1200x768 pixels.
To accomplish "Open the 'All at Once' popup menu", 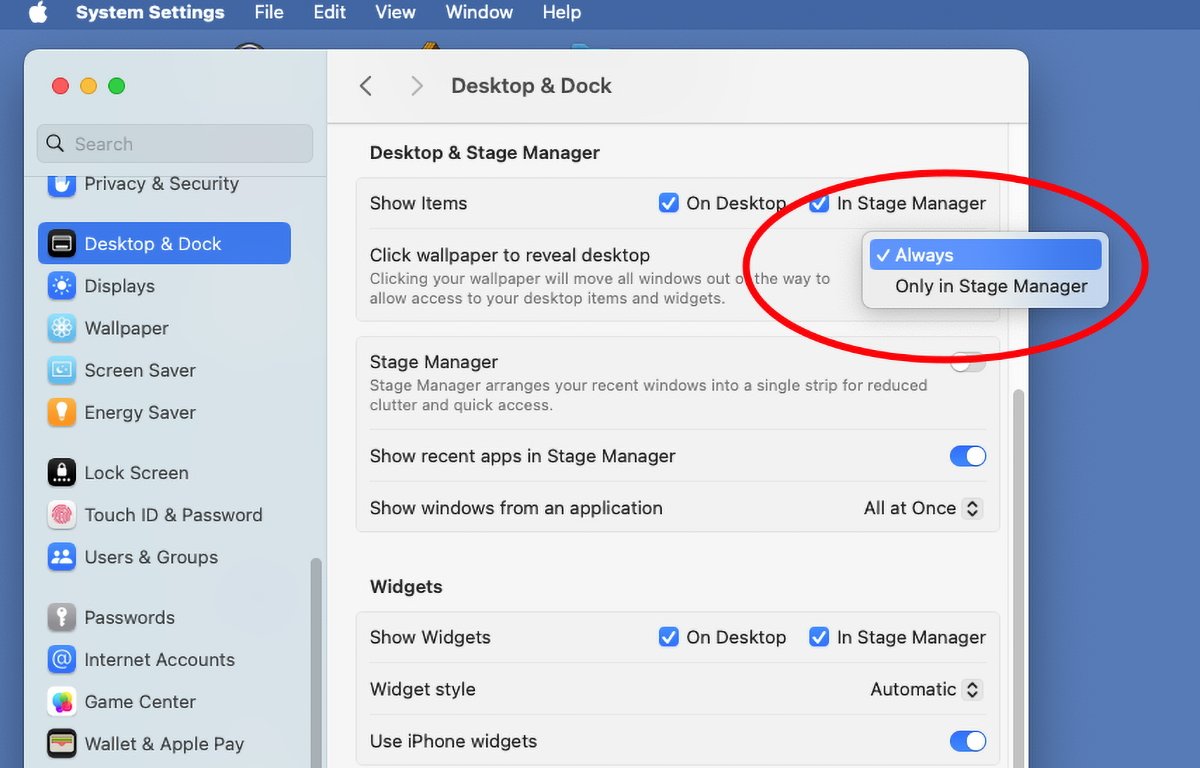I will (x=922, y=508).
